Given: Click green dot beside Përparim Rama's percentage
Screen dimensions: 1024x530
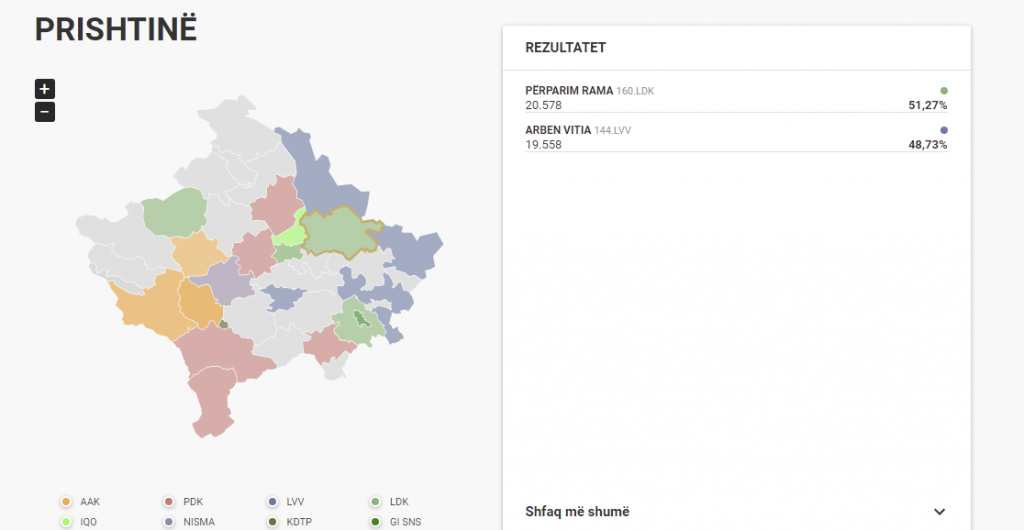Looking at the screenshot, I should tap(943, 91).
